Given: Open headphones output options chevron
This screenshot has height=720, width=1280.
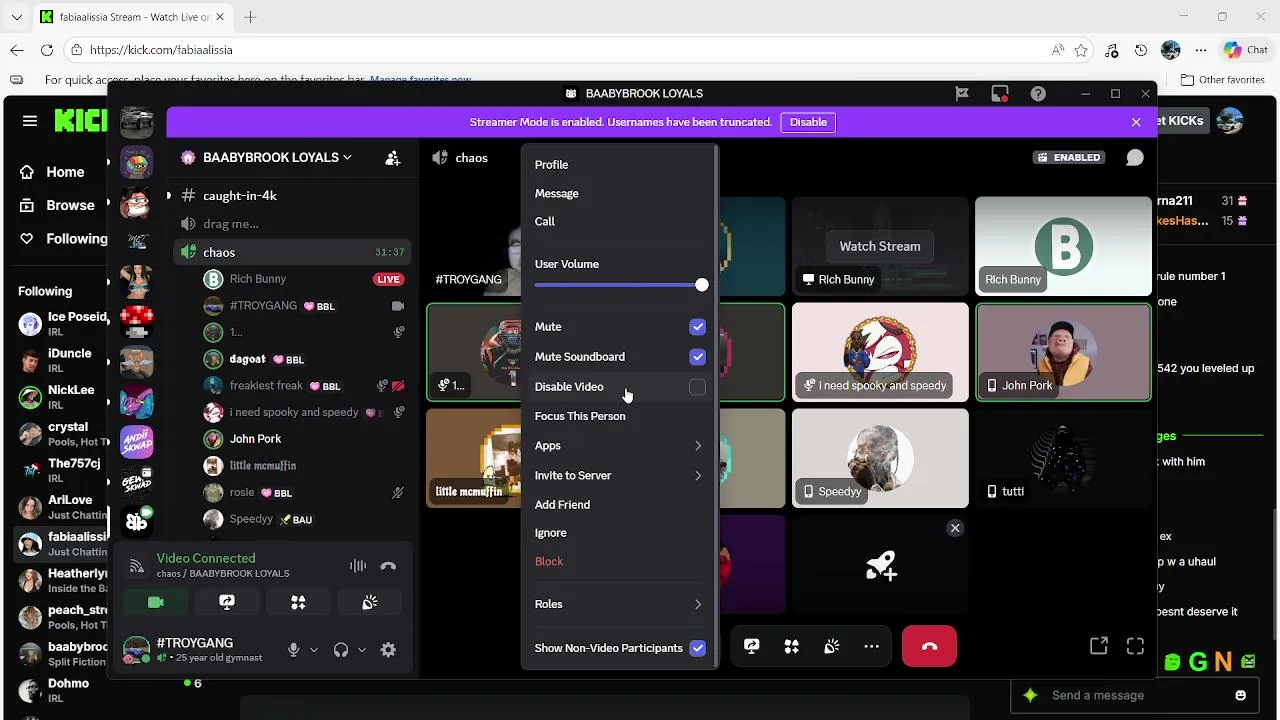Looking at the screenshot, I should click(362, 650).
